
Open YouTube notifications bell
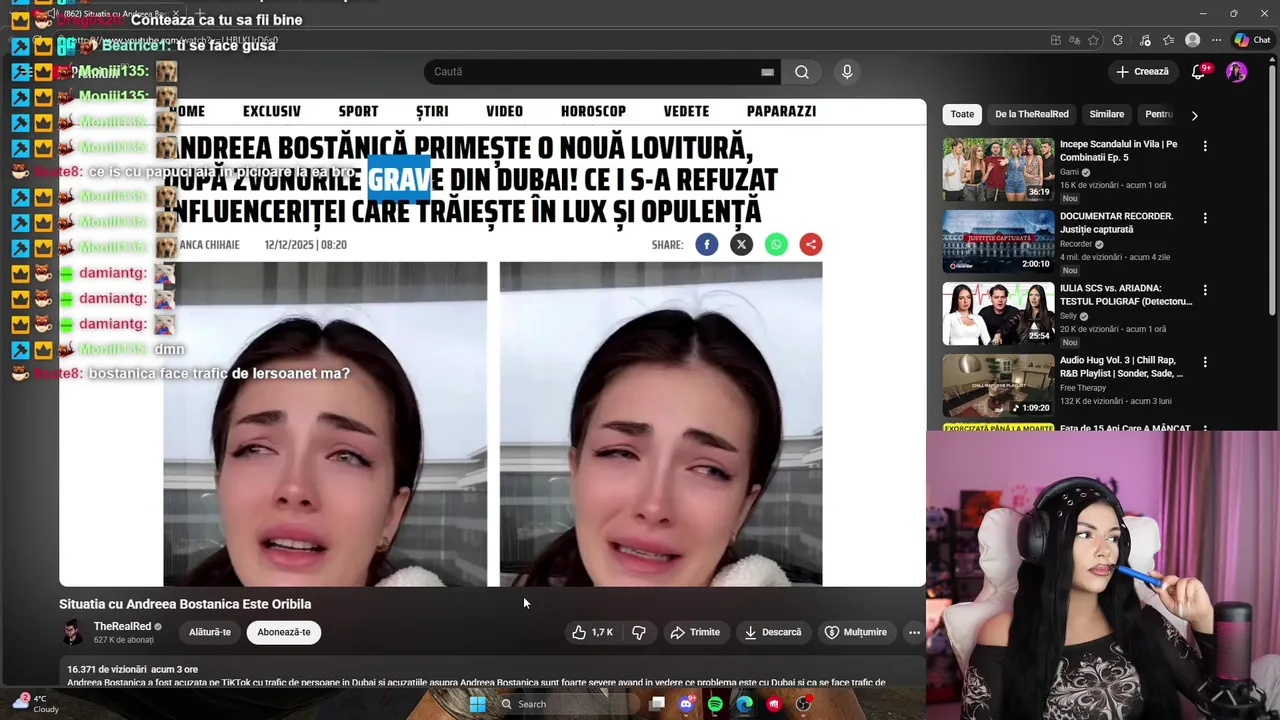[1199, 72]
